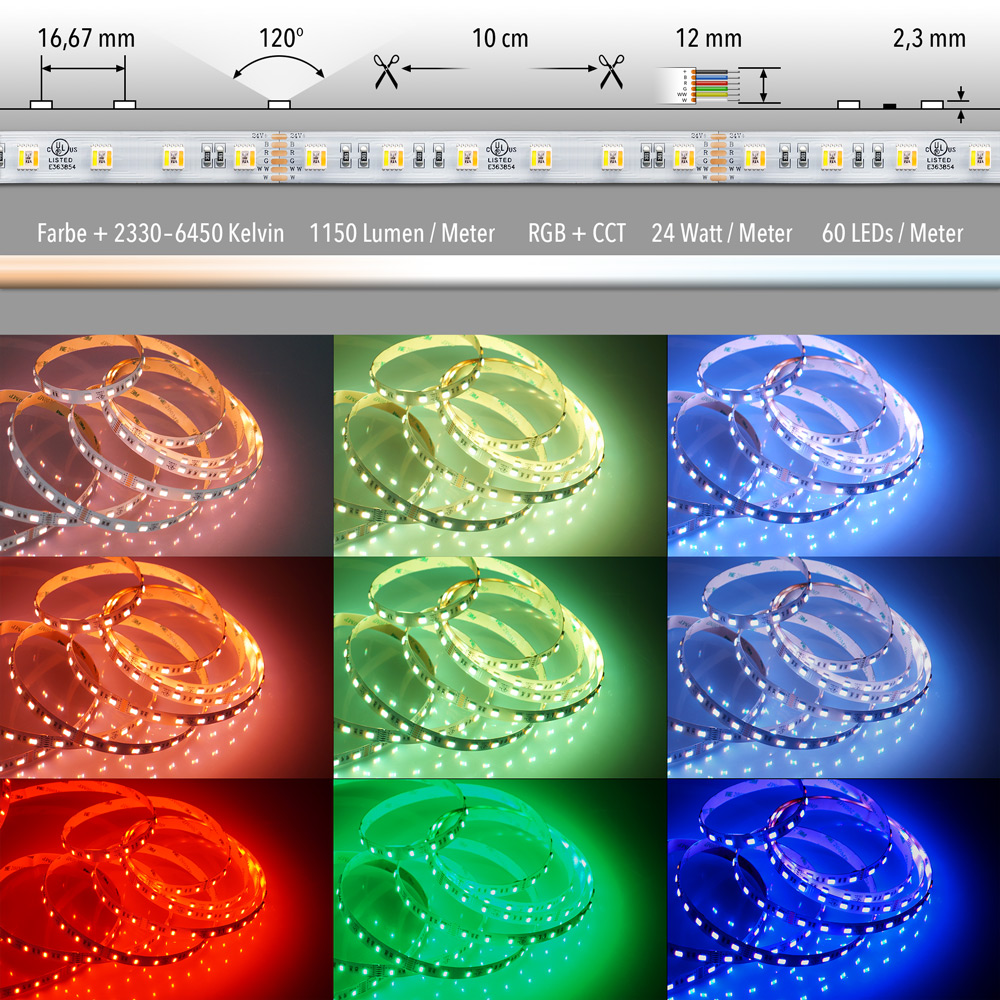Screen dimensions: 1000x1000
Task: Click the right scissors cut icon
Action: [610, 71]
